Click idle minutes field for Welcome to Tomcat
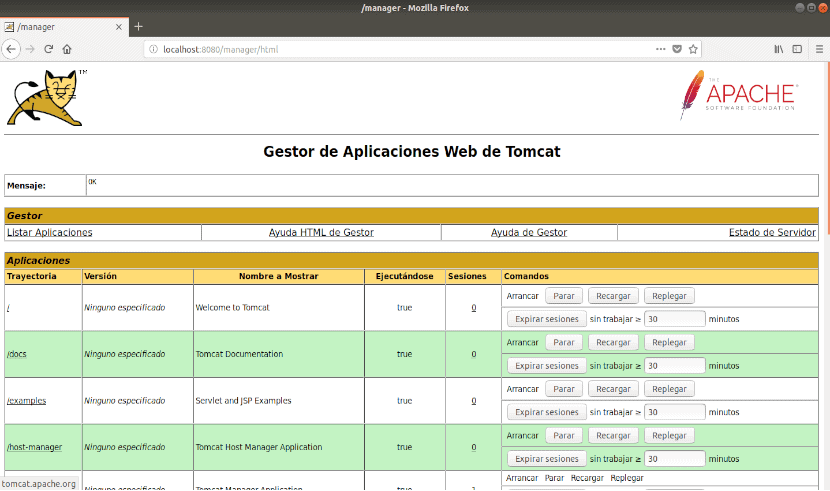The width and height of the screenshot is (830, 491). coord(674,319)
